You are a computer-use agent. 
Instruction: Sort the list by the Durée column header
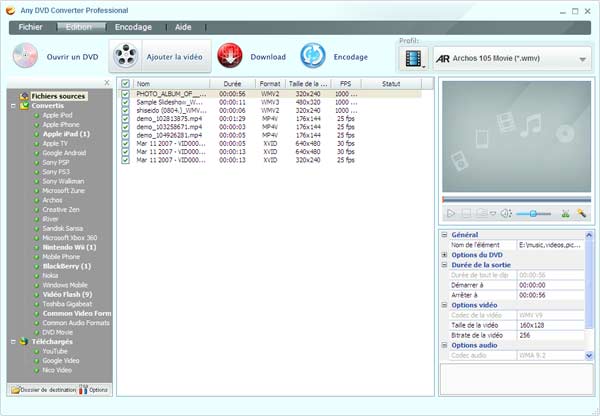(x=232, y=83)
